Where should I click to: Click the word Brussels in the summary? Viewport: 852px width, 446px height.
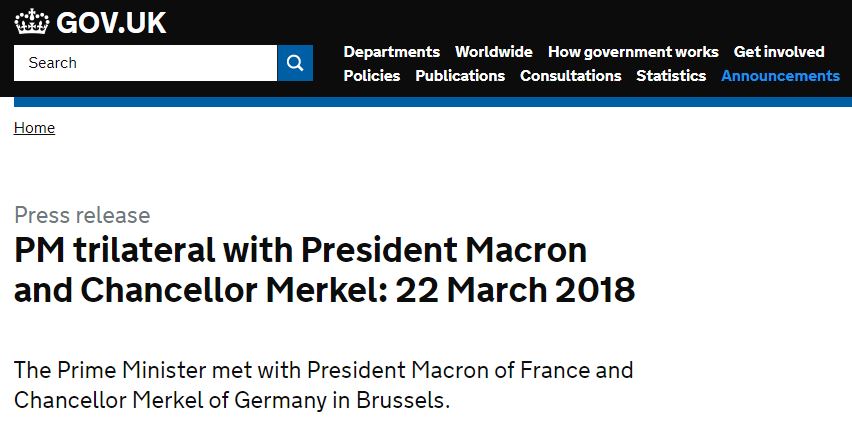click(x=403, y=400)
